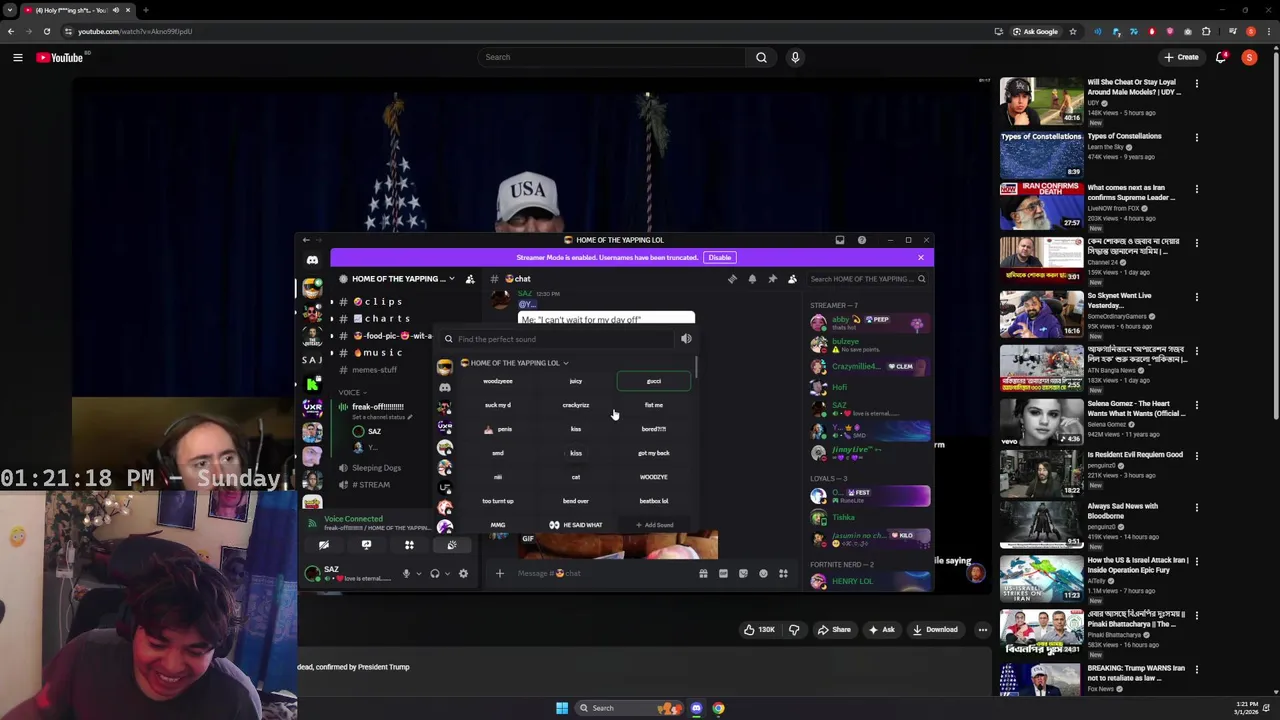Open the music text channel
Screen dimensions: 1280x720
(x=384, y=353)
